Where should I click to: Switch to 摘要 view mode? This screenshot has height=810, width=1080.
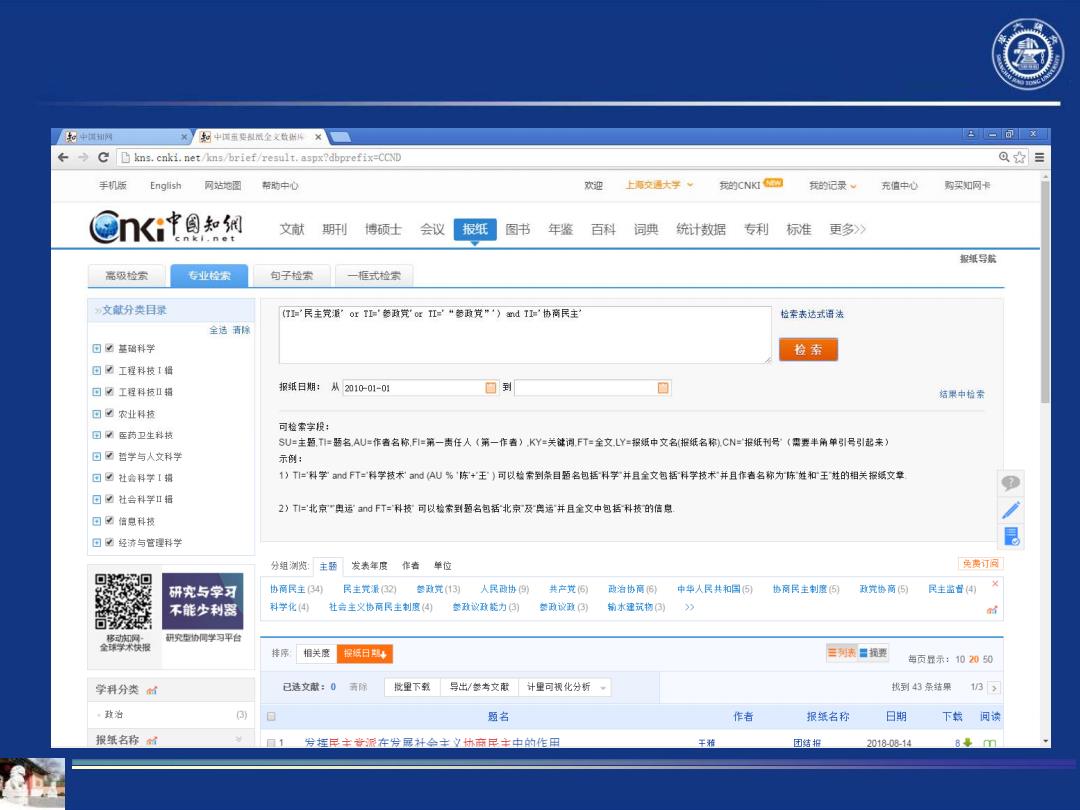click(873, 652)
